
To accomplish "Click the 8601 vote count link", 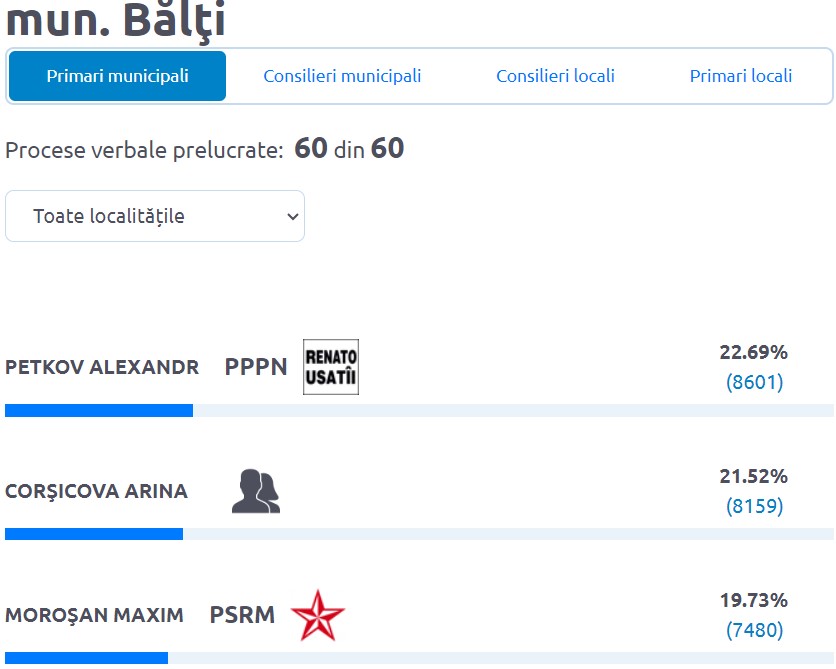I will (x=754, y=382).
